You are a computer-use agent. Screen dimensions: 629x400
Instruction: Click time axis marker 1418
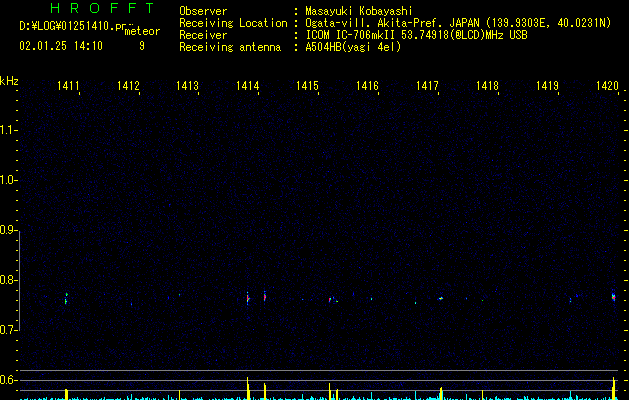pos(487,86)
